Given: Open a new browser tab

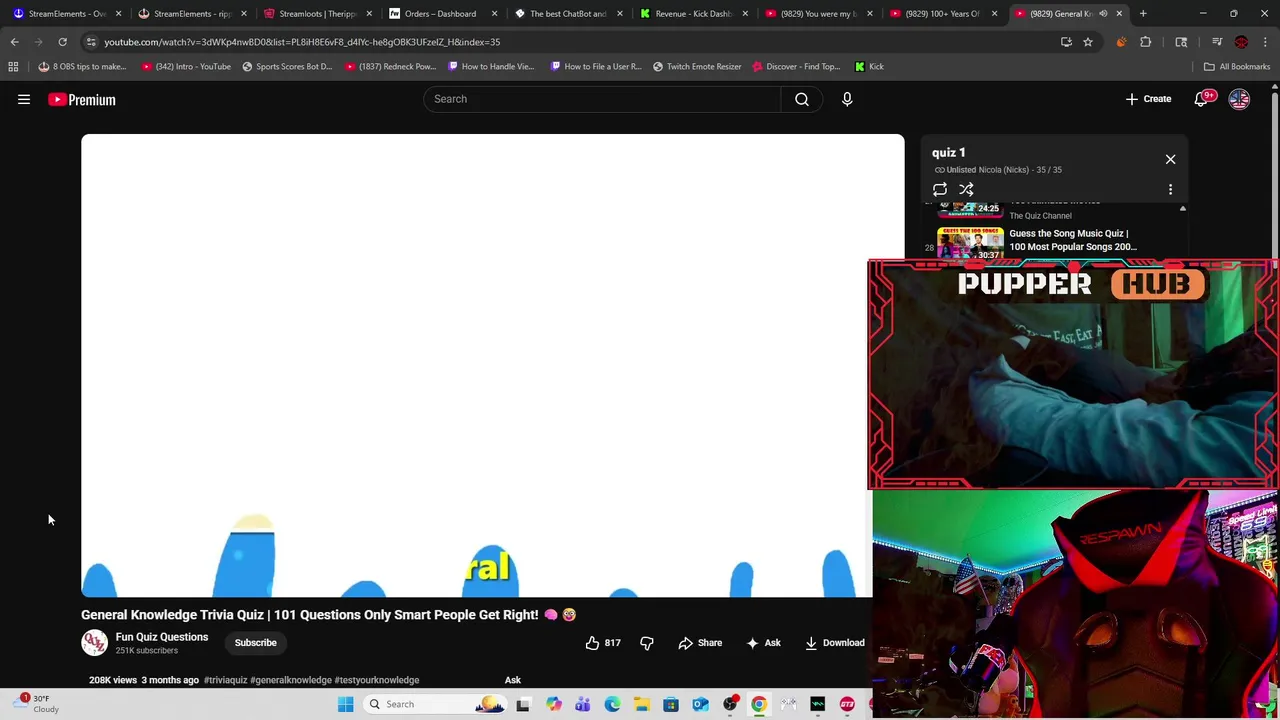Looking at the screenshot, I should click(x=1143, y=14).
